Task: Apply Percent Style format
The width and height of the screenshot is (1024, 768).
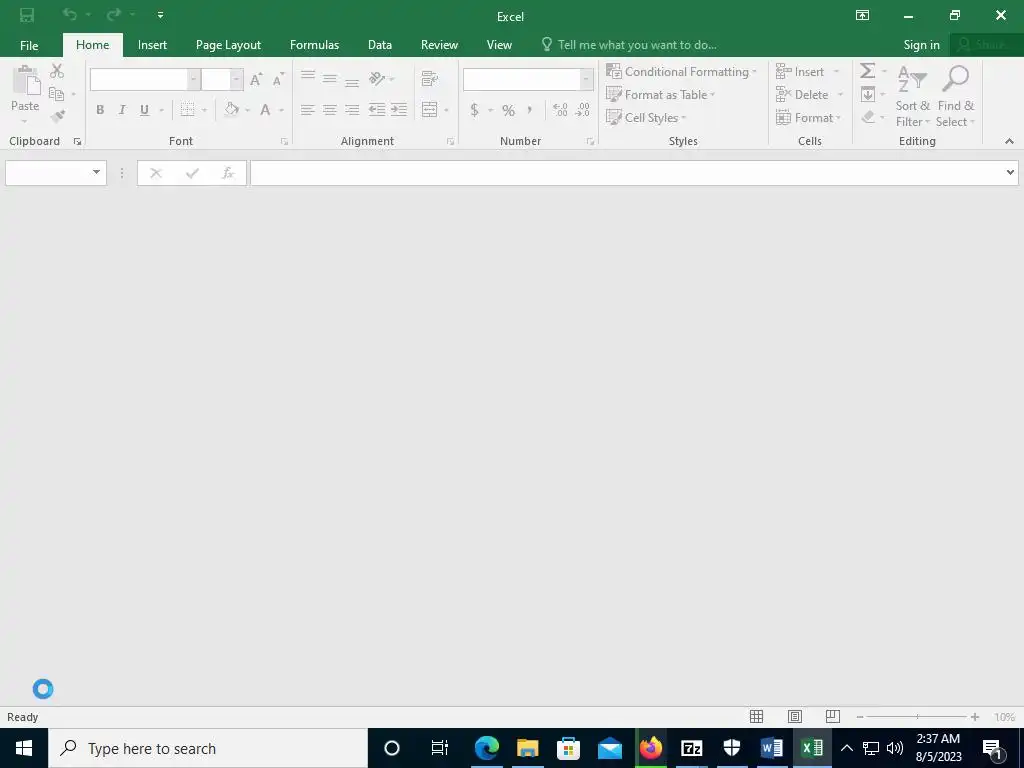Action: tap(508, 110)
